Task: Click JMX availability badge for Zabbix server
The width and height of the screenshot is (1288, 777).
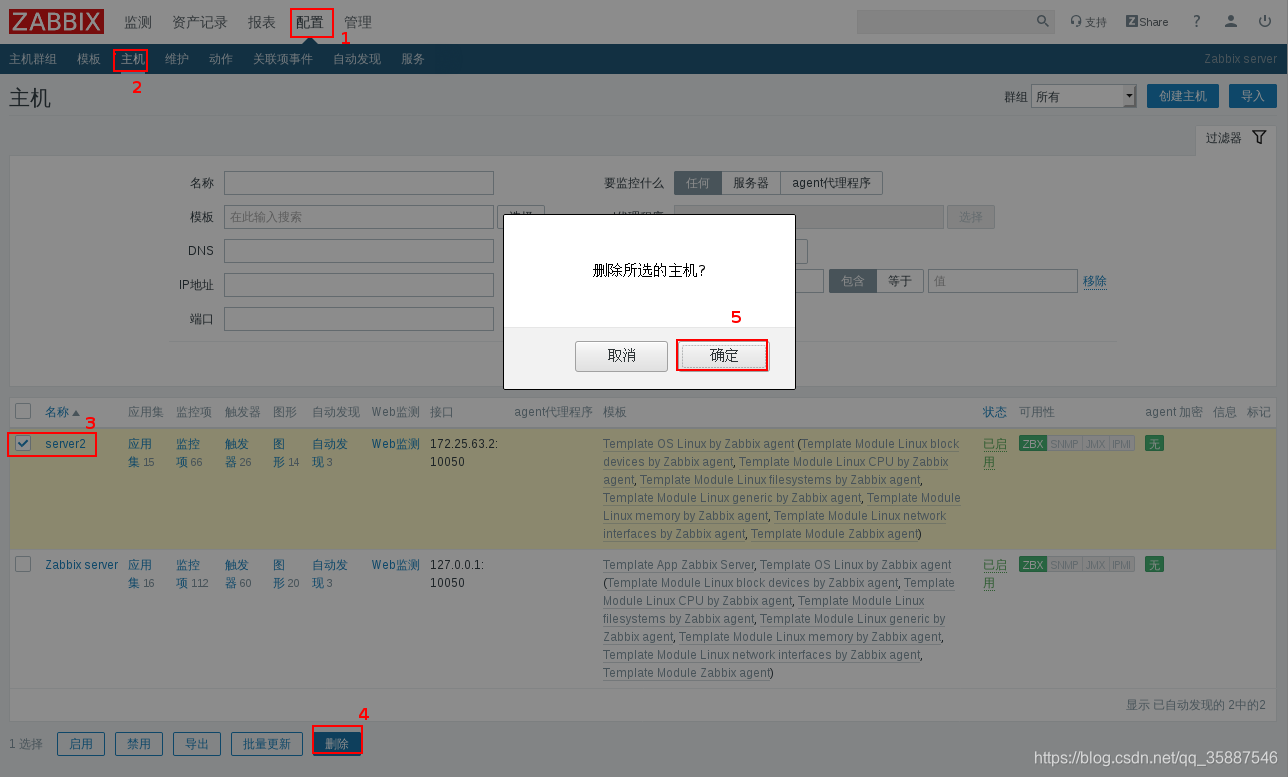Action: (1095, 564)
